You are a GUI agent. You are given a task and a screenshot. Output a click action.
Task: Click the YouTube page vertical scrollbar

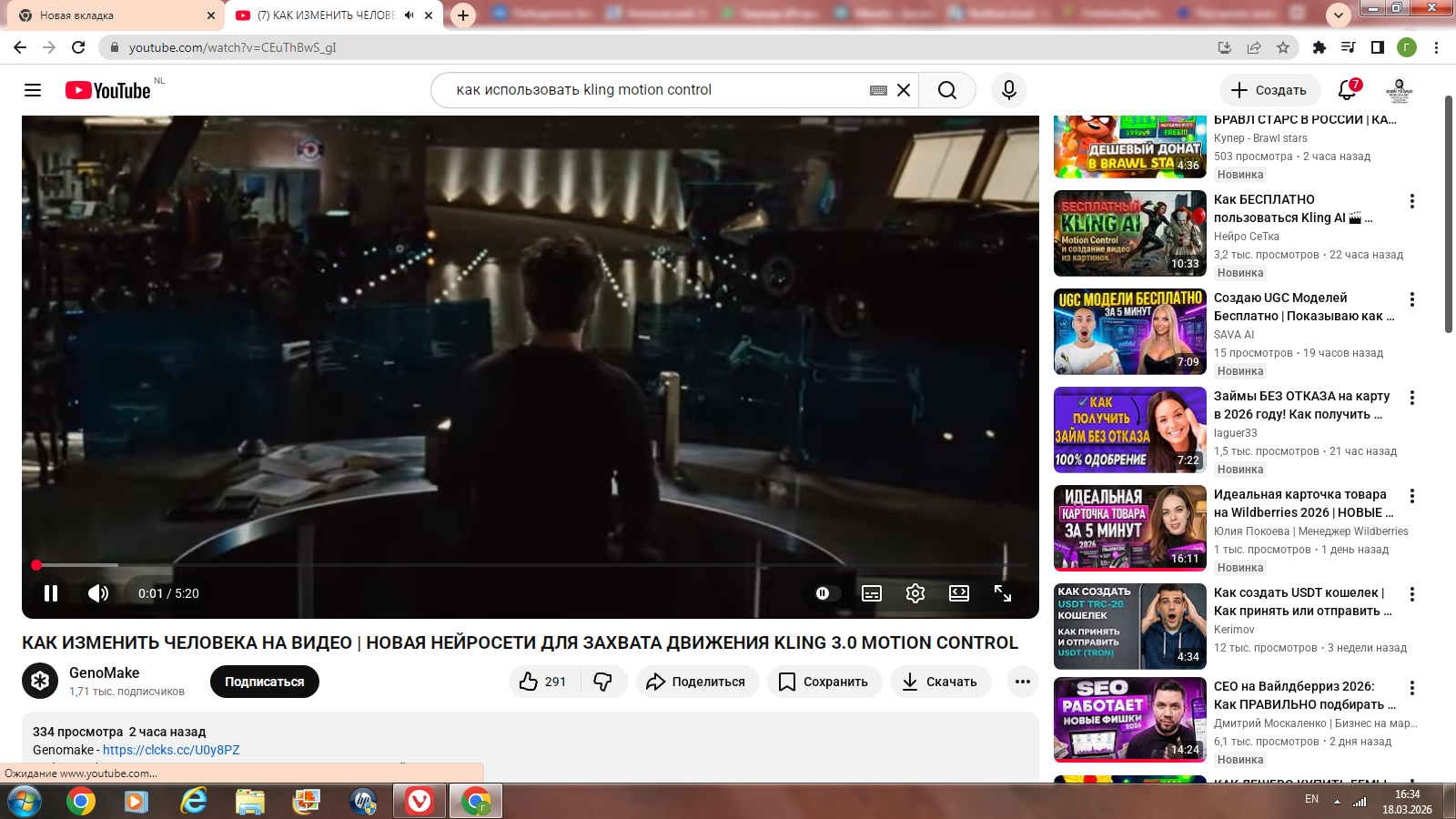1449,214
